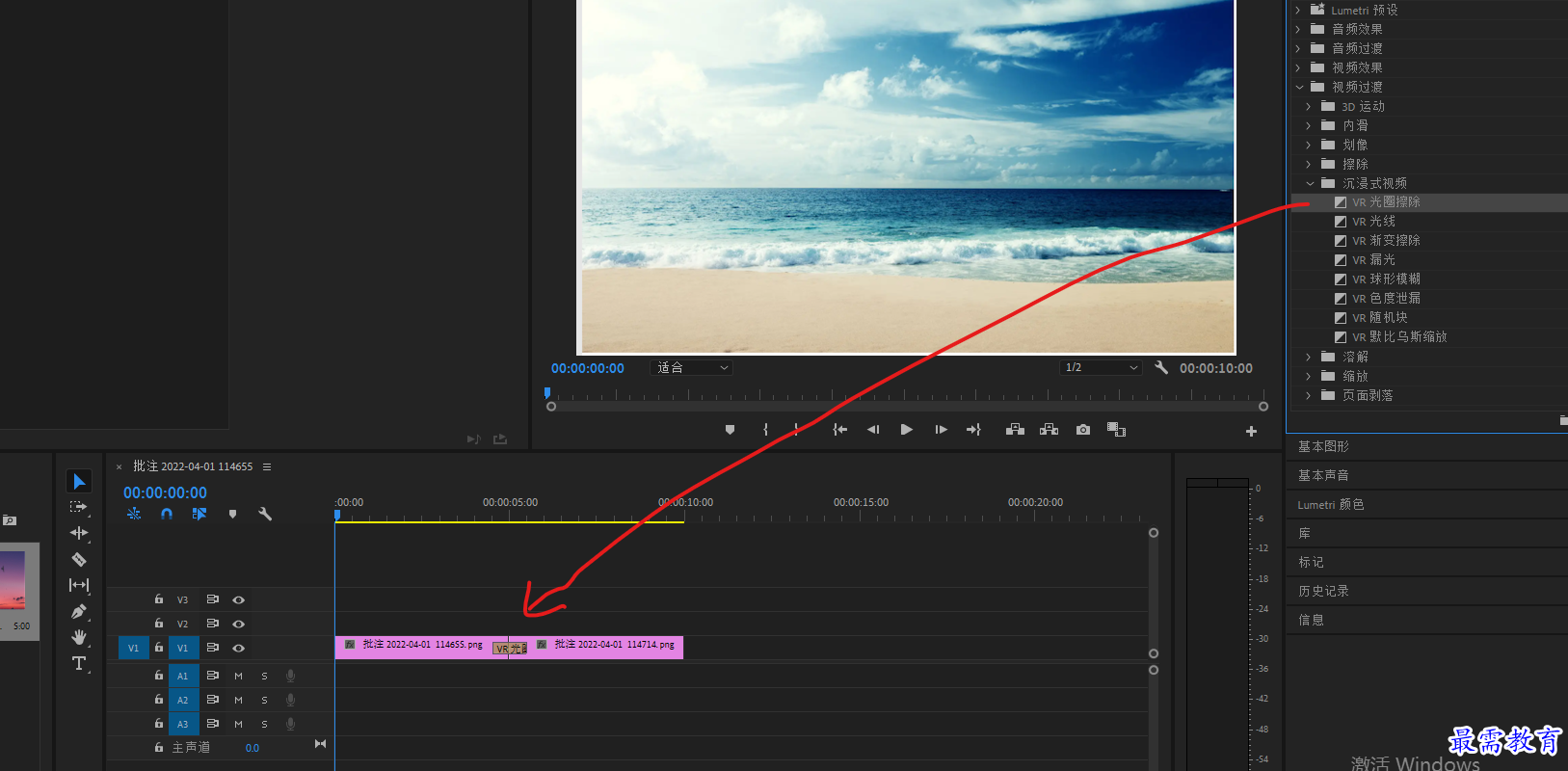
Task: Select the Razor tool
Action: 79,559
